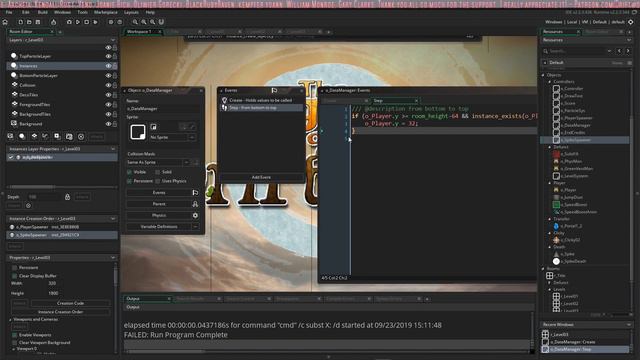
Task: Click the Debug toolbar icon
Action: point(69,22)
